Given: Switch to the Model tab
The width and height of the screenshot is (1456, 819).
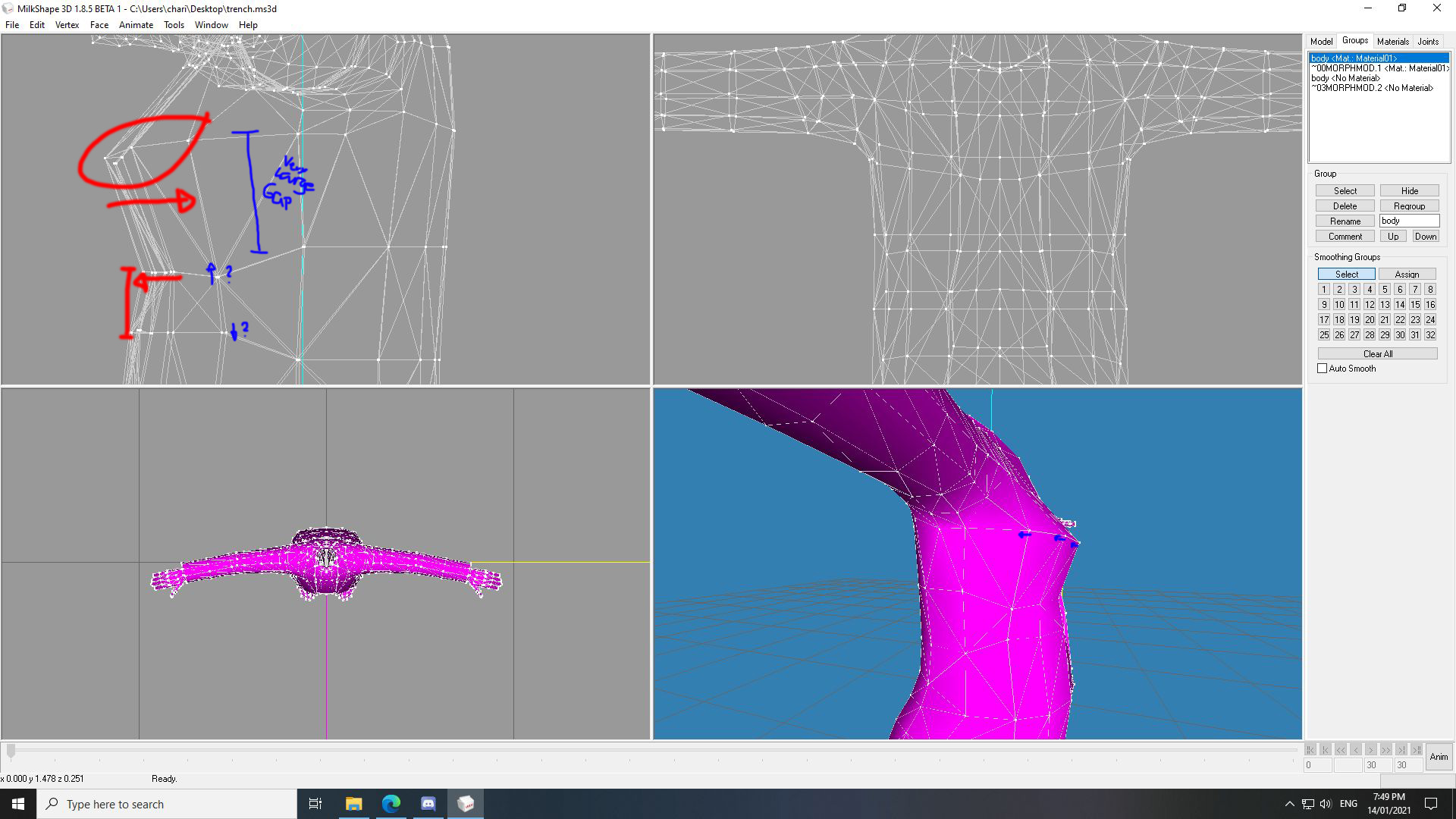Looking at the screenshot, I should pyautogui.click(x=1321, y=42).
